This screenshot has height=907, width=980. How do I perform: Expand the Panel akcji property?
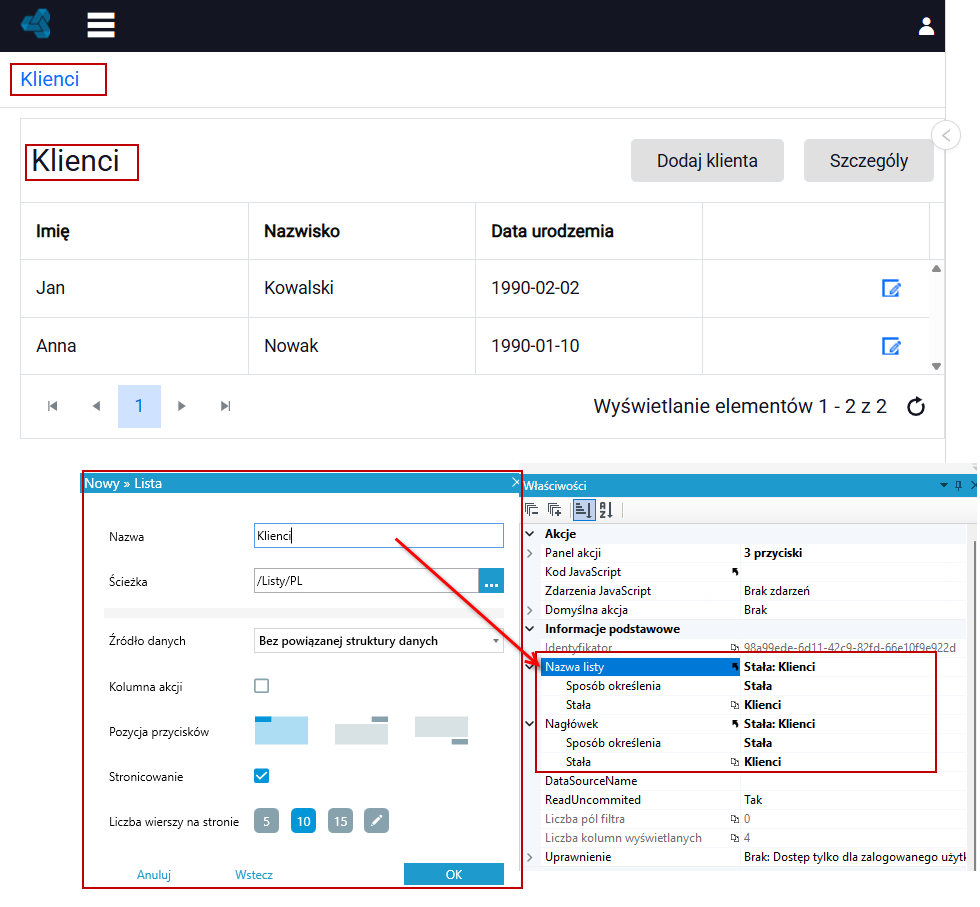point(530,553)
